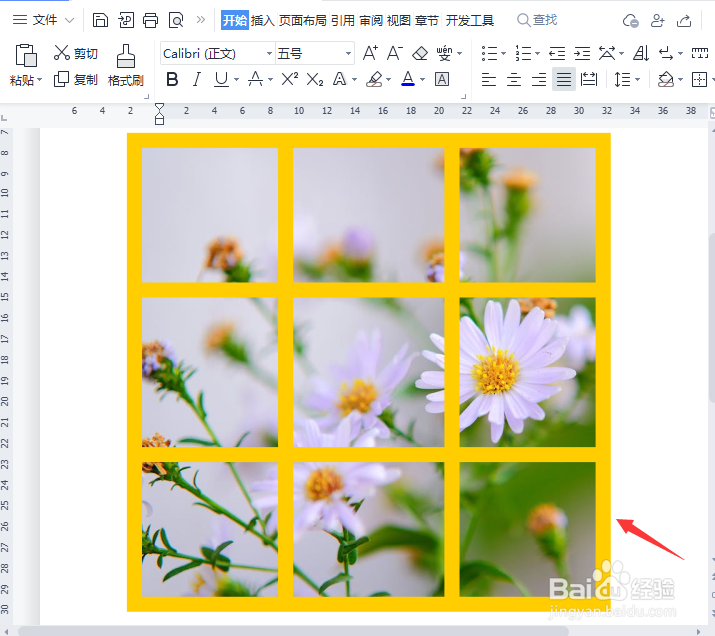Open the 开发工具 tab
Image resolution: width=715 pixels, height=636 pixels.
tap(470, 21)
